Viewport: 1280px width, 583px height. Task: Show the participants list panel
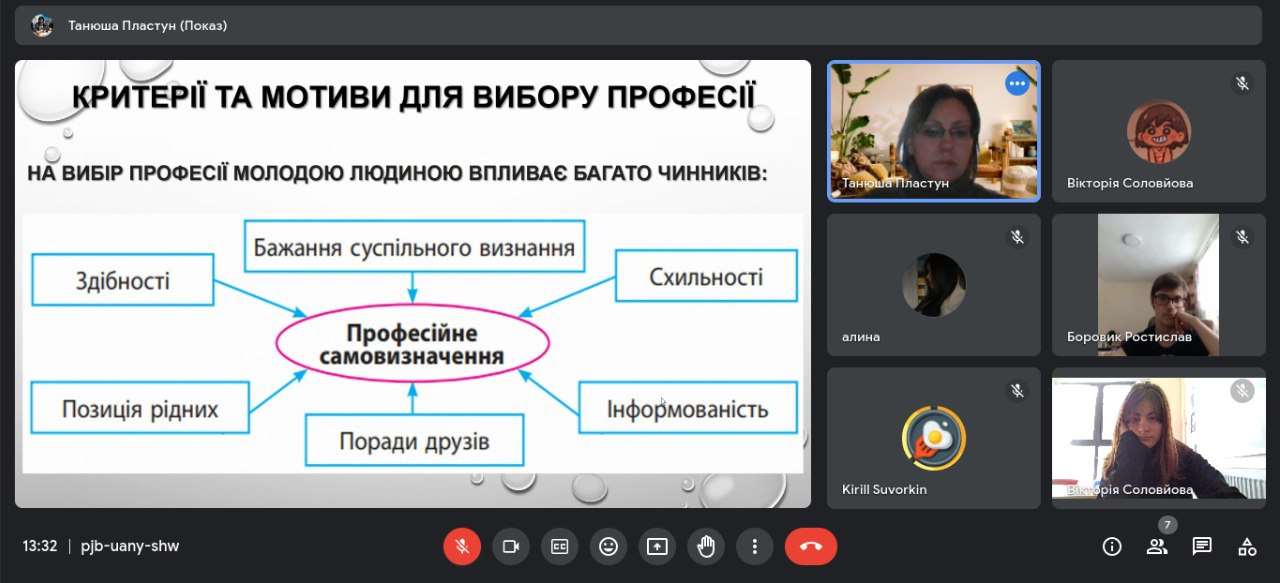[x=1157, y=546]
